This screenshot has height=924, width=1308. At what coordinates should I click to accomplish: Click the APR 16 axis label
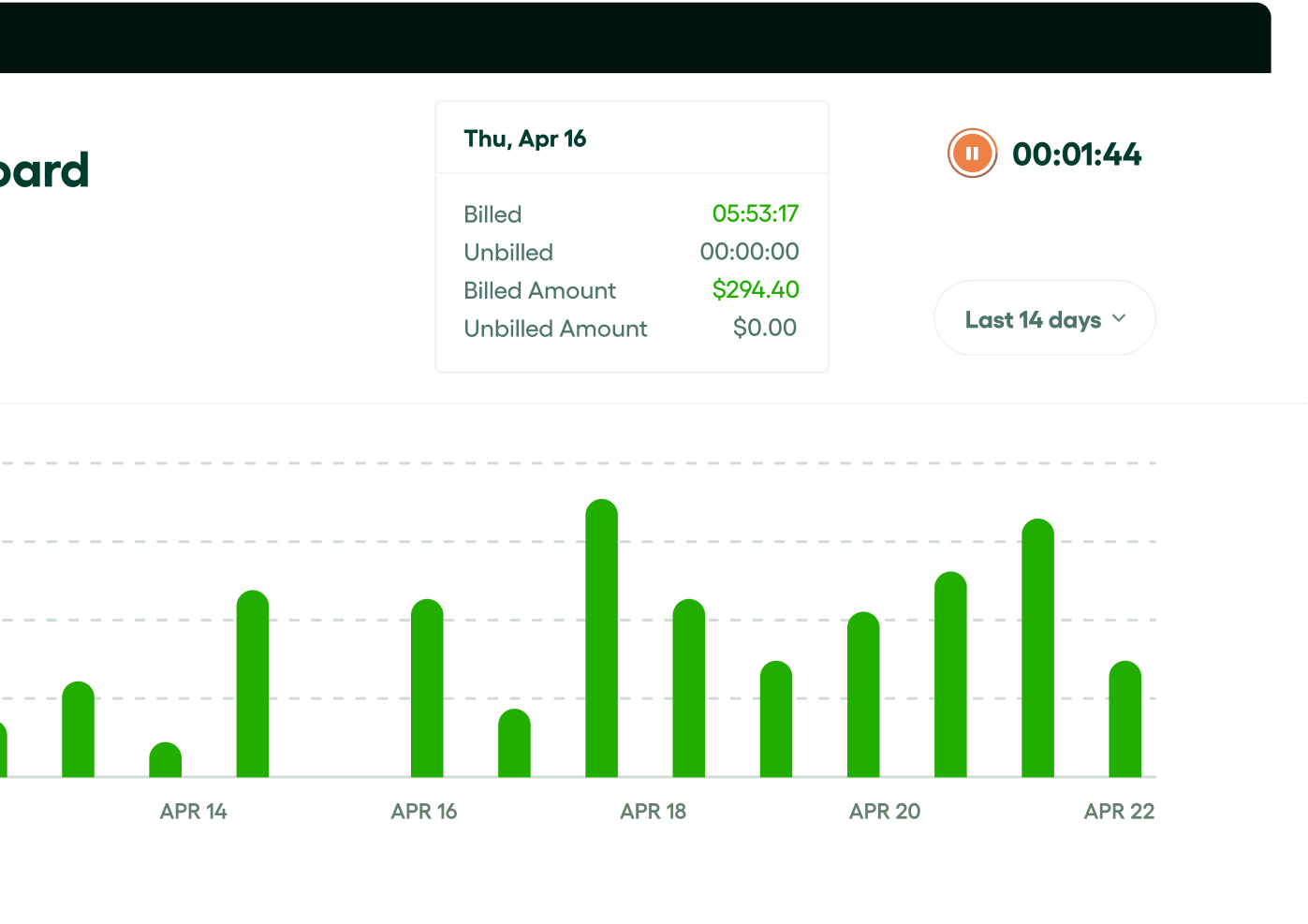(424, 812)
